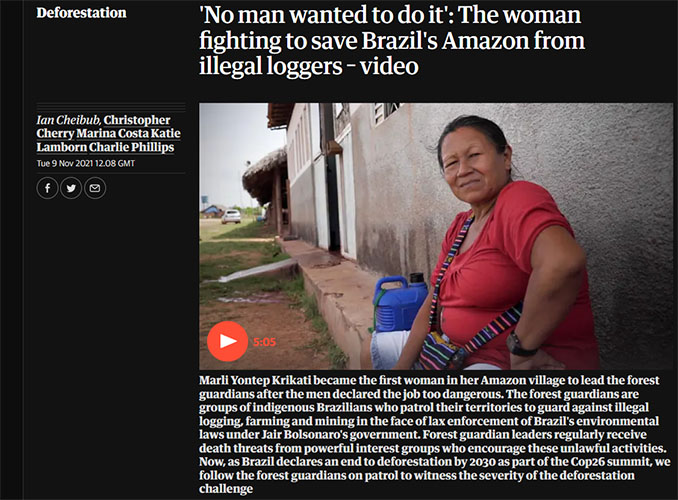Click the 'No man wanted to do it' headline
Screen dimensions: 678x500
(x=392, y=41)
